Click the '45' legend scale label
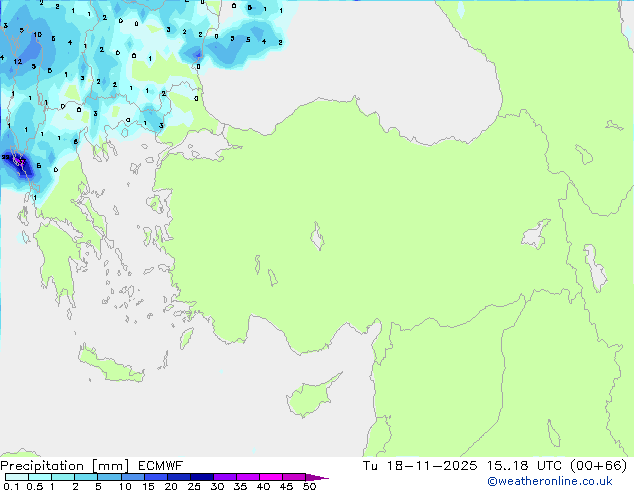 [286, 486]
